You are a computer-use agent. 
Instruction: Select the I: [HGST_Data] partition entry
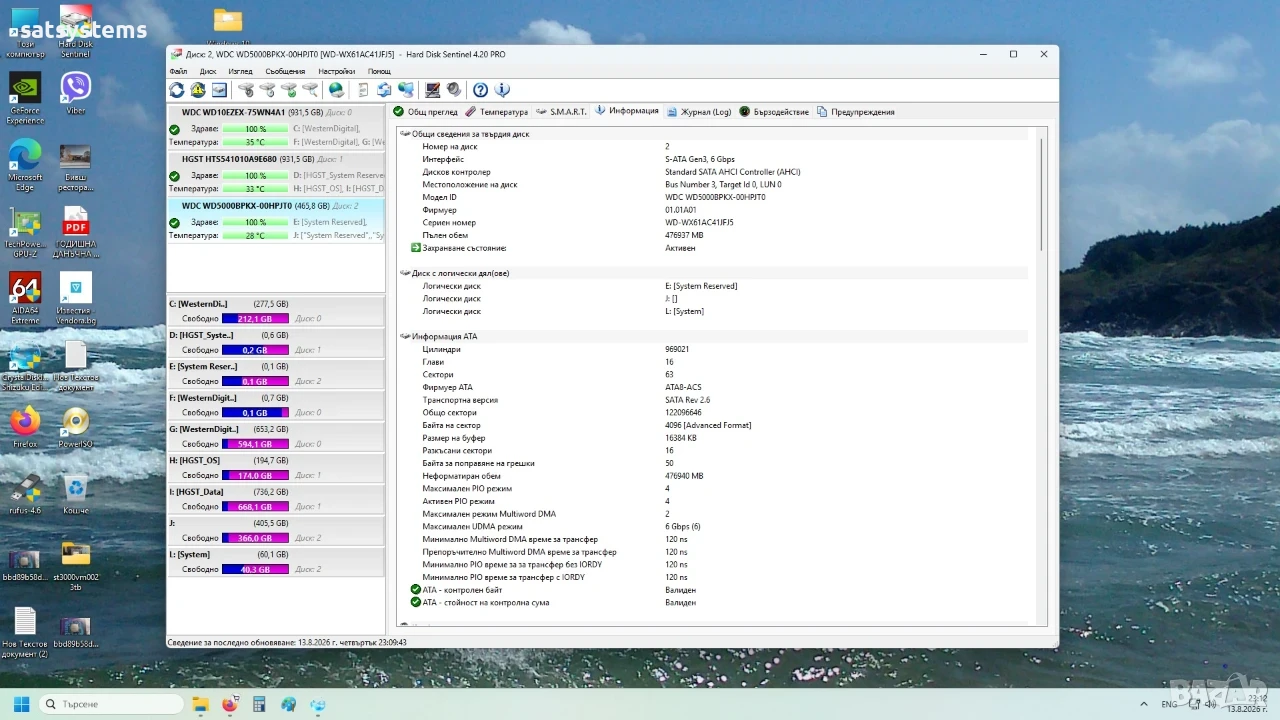(x=275, y=499)
